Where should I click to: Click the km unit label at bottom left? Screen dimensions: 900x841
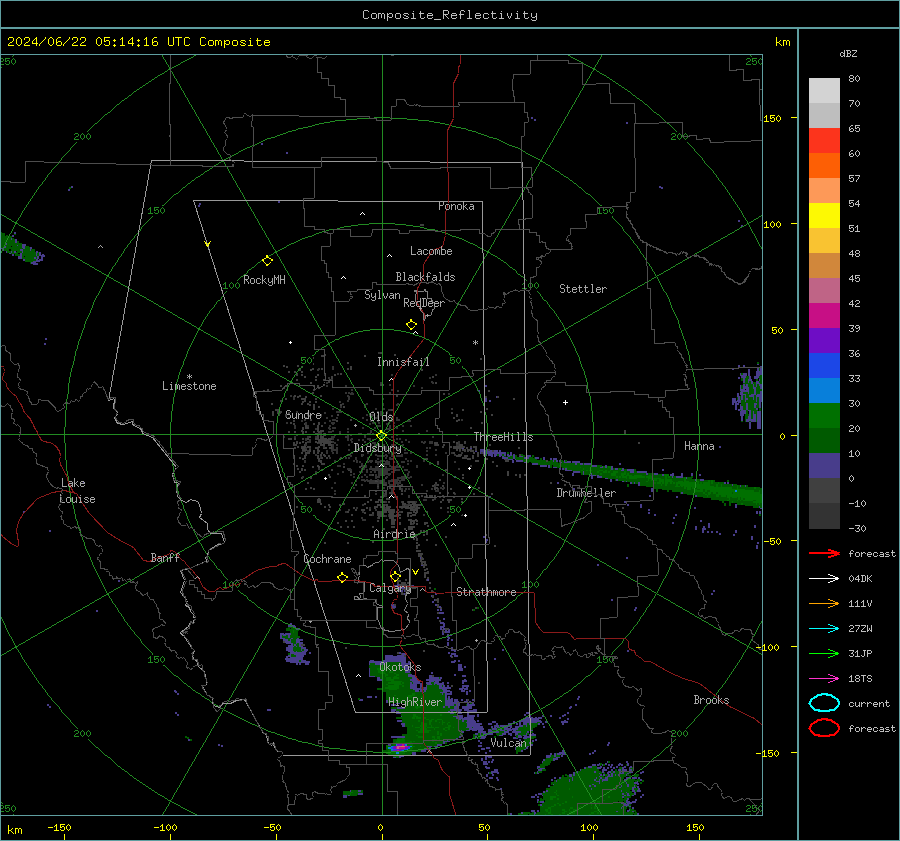(14, 830)
